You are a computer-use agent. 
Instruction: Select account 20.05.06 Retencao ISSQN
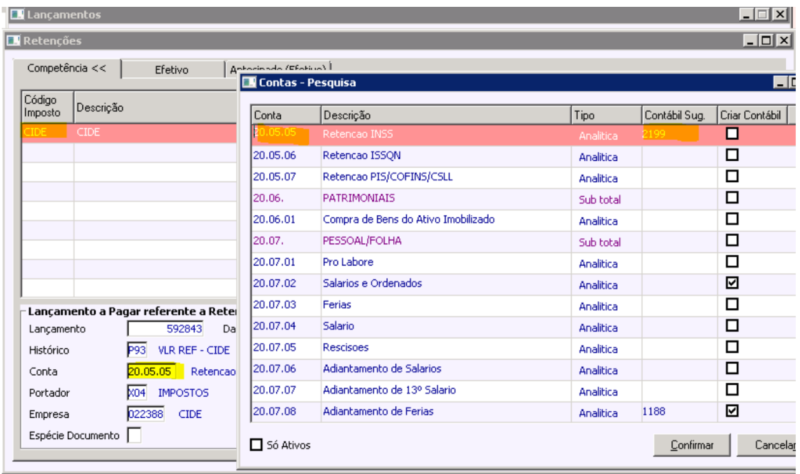click(523, 156)
